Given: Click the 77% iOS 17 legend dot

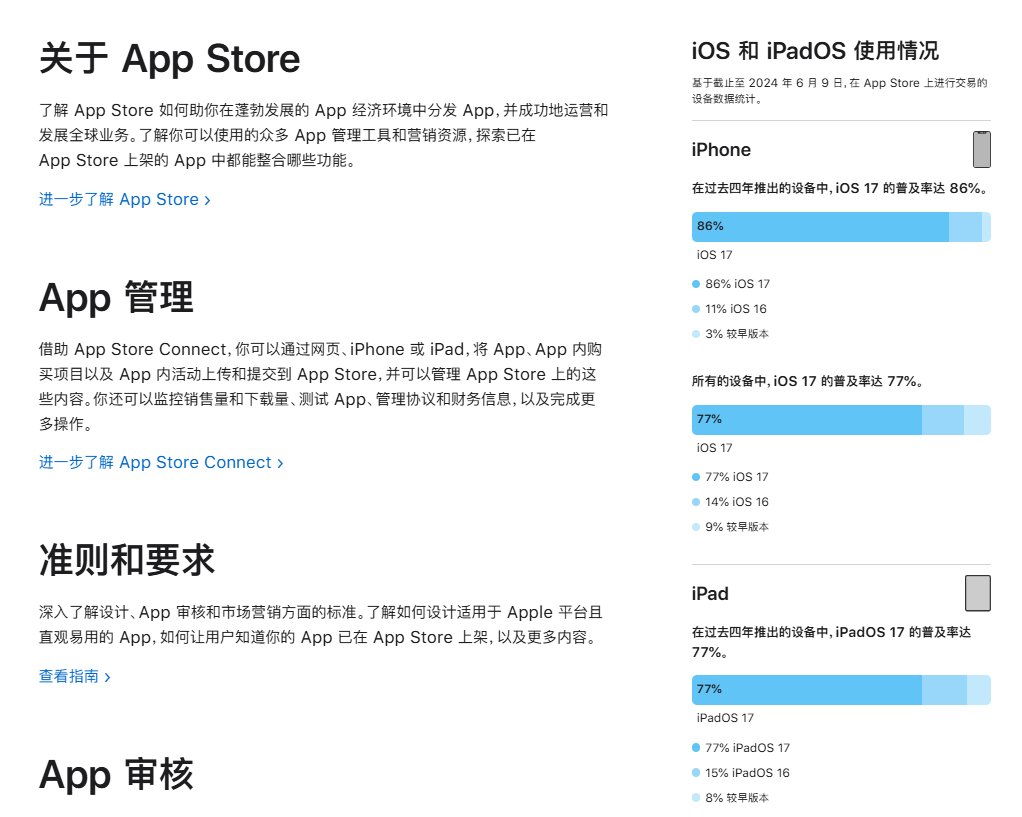Looking at the screenshot, I should (x=696, y=477).
